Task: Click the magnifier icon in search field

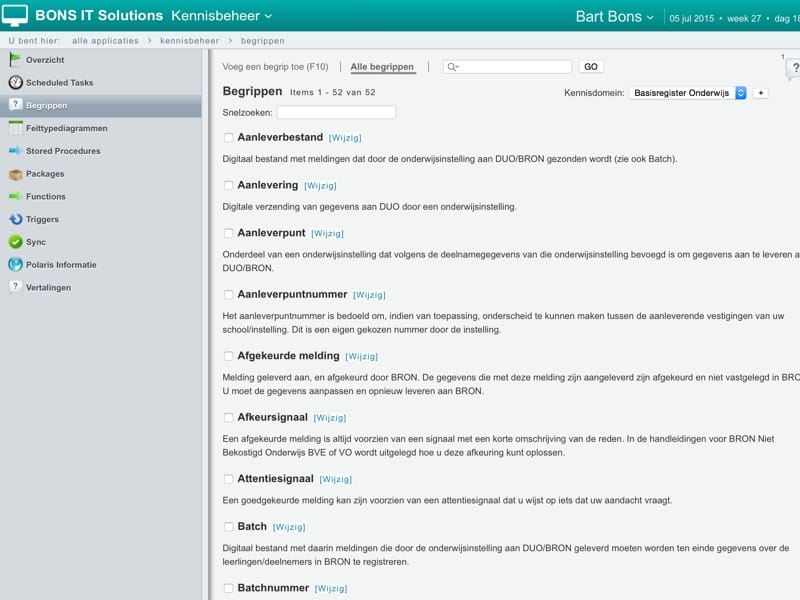Action: (453, 67)
